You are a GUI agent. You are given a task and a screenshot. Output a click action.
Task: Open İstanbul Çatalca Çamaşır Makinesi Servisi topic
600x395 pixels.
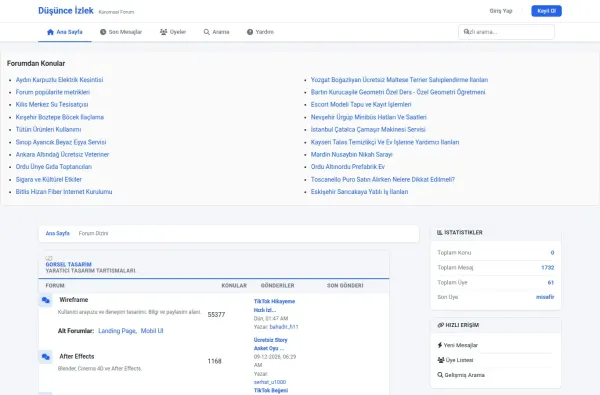(x=368, y=129)
